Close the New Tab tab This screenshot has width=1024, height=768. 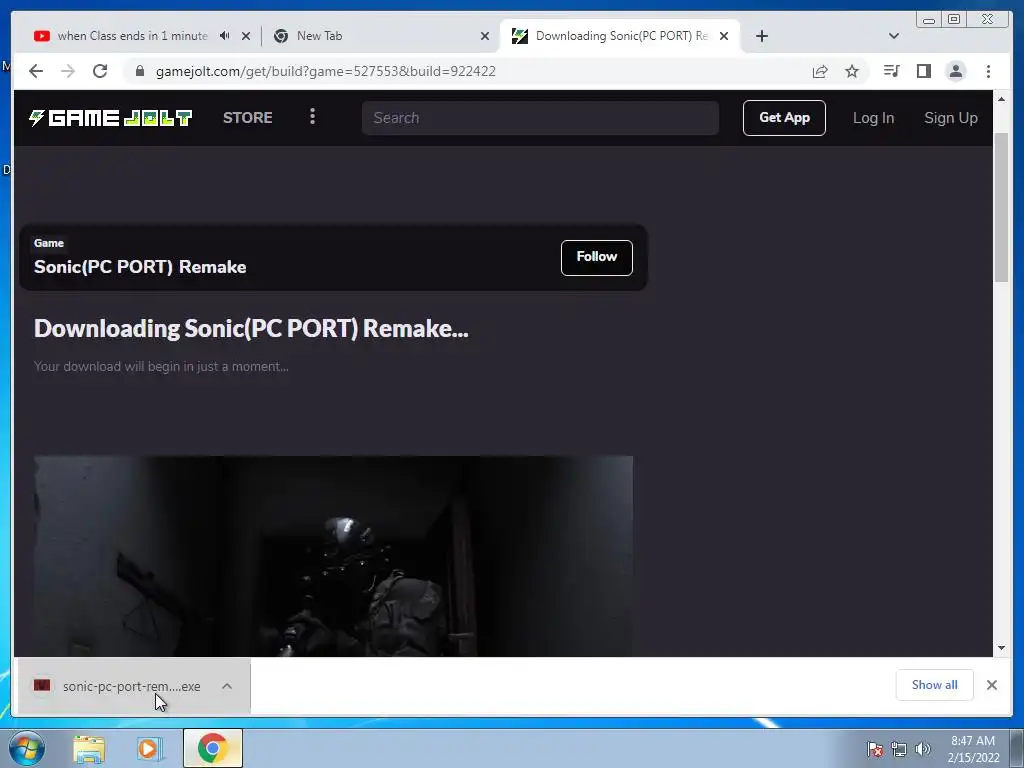click(x=485, y=36)
